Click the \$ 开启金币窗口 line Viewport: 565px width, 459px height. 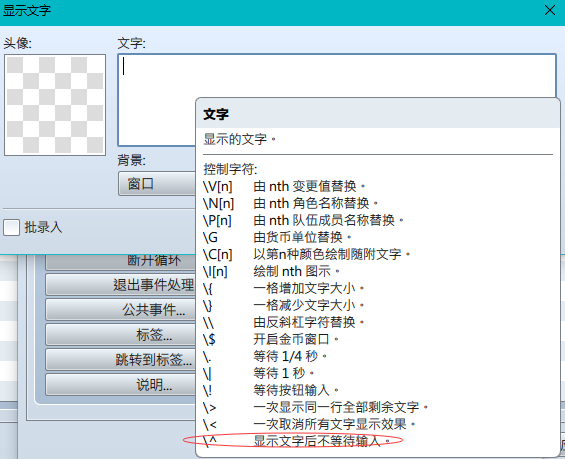[271, 339]
